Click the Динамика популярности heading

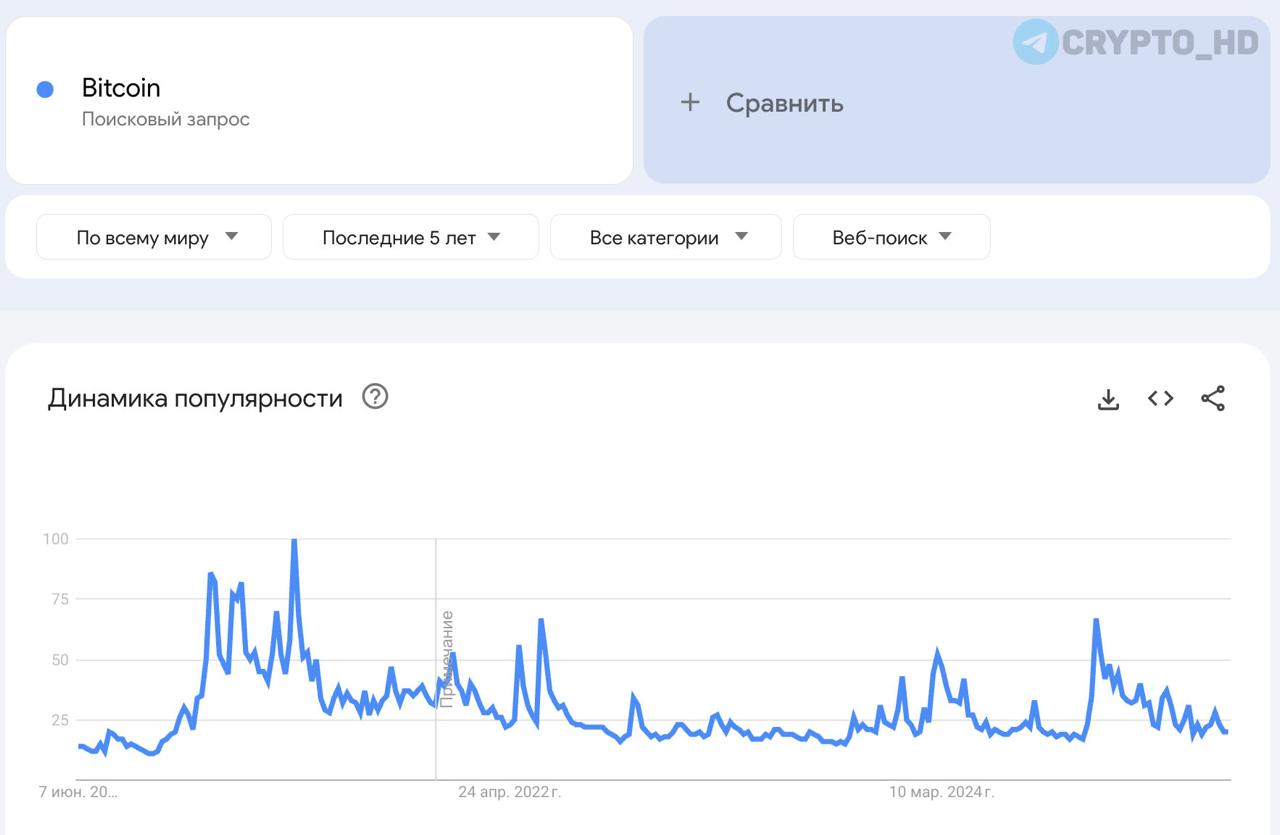[x=195, y=398]
